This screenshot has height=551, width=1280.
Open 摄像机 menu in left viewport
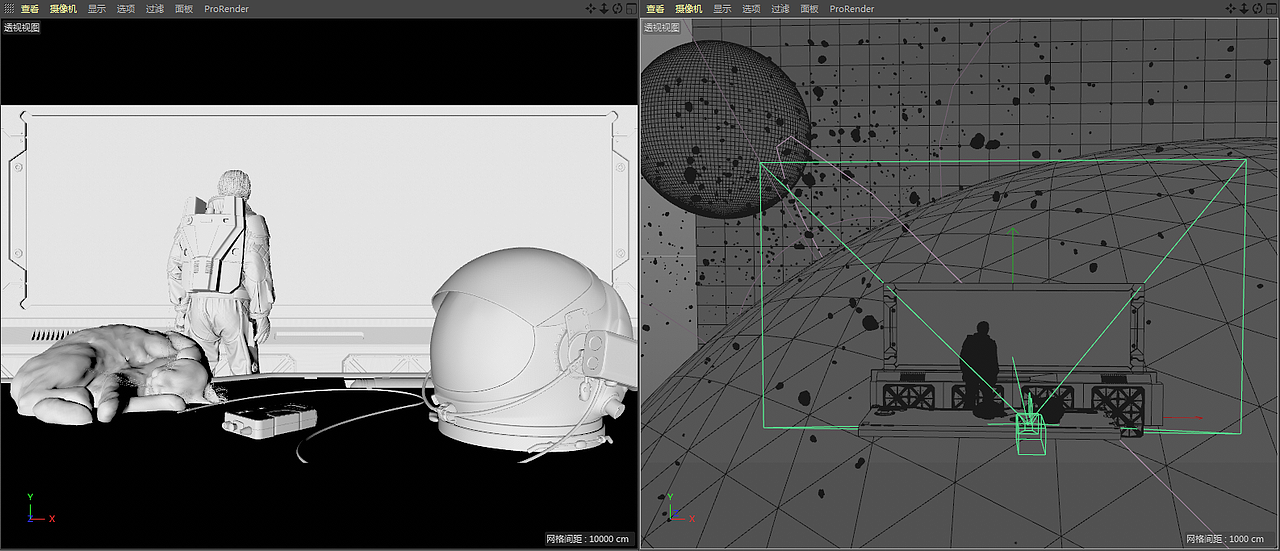click(65, 8)
